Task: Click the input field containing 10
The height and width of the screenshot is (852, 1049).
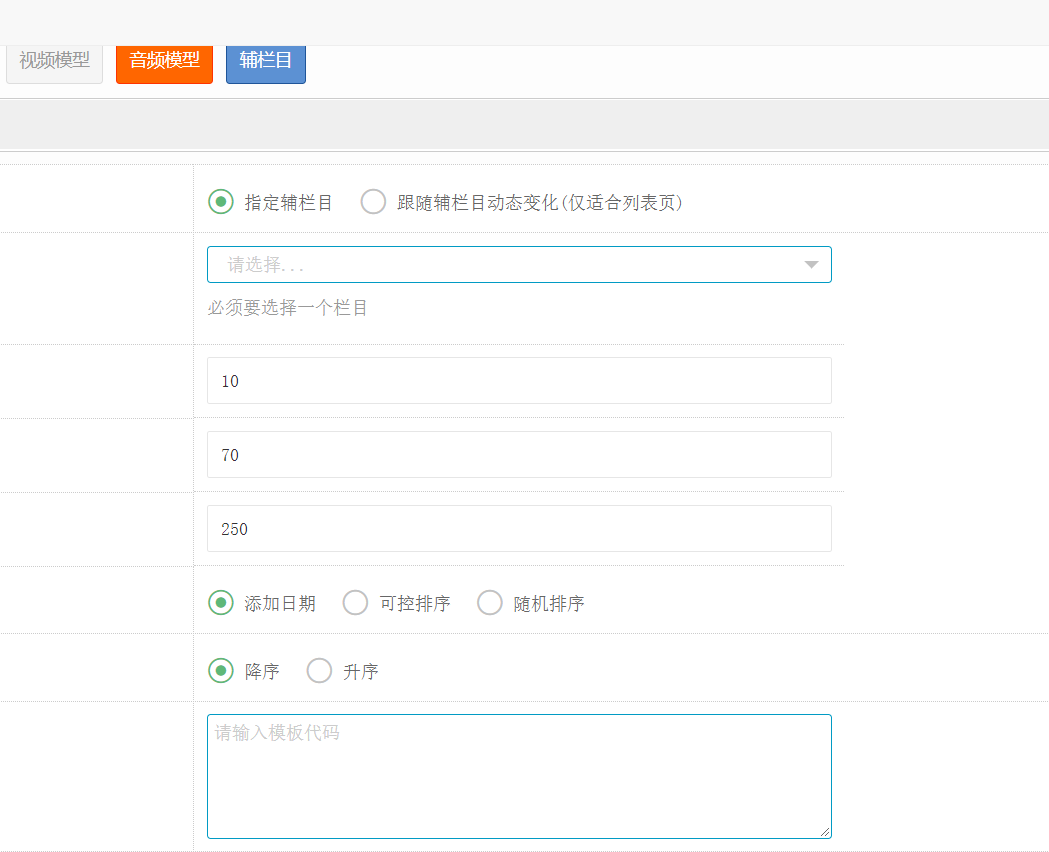Action: click(x=519, y=381)
